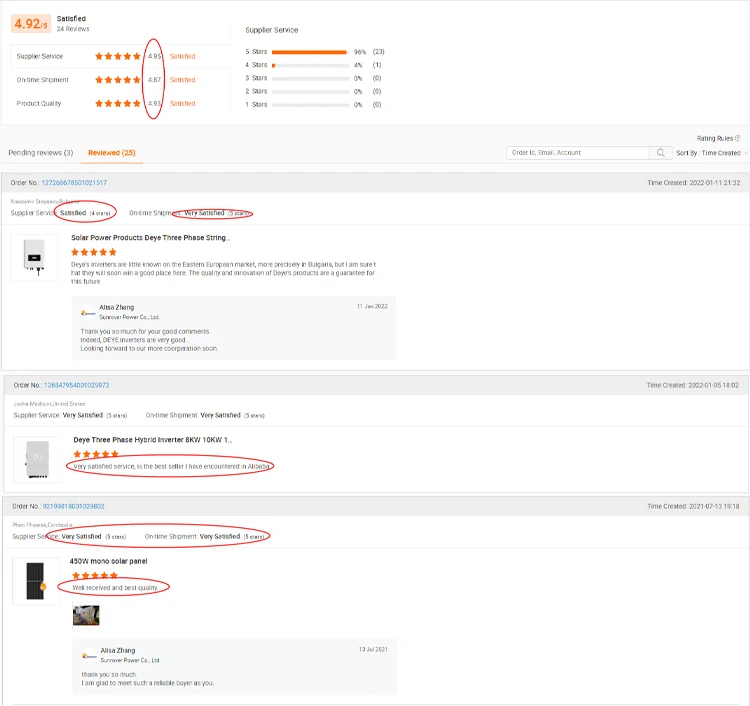This screenshot has height=706, width=750.
Task: Click stars under 450W mono solar panel
Action: pos(95,575)
